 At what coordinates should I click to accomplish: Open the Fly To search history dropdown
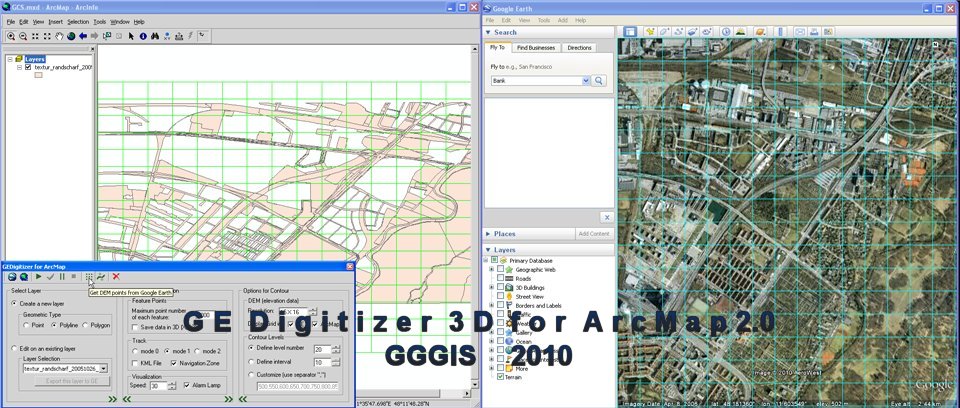click(x=586, y=81)
